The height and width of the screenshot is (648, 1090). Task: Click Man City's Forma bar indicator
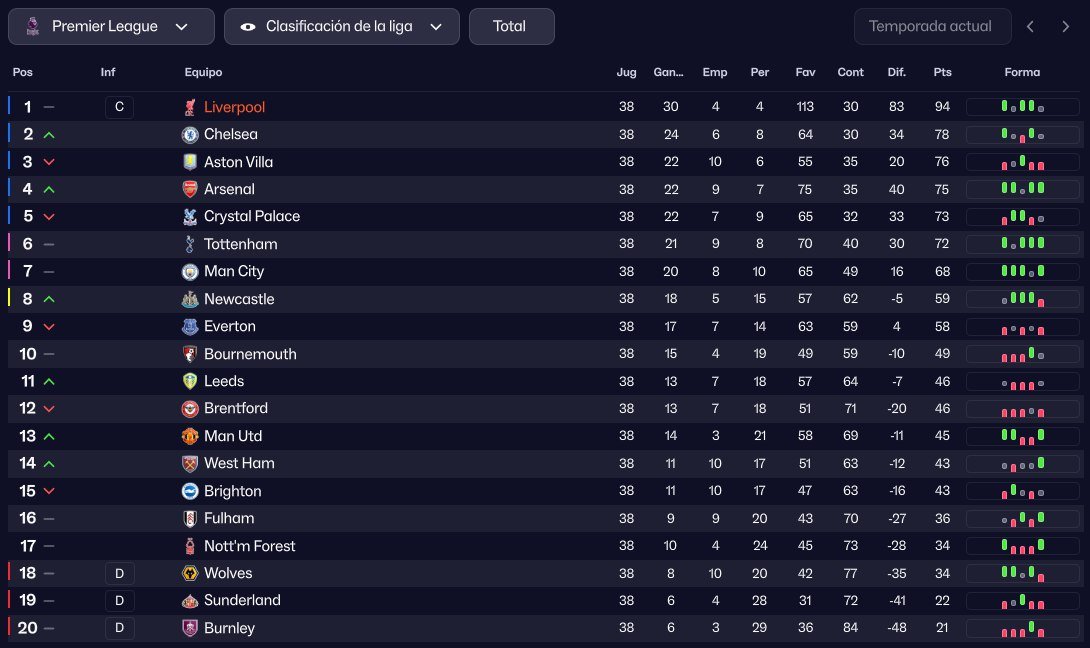pos(1022,271)
